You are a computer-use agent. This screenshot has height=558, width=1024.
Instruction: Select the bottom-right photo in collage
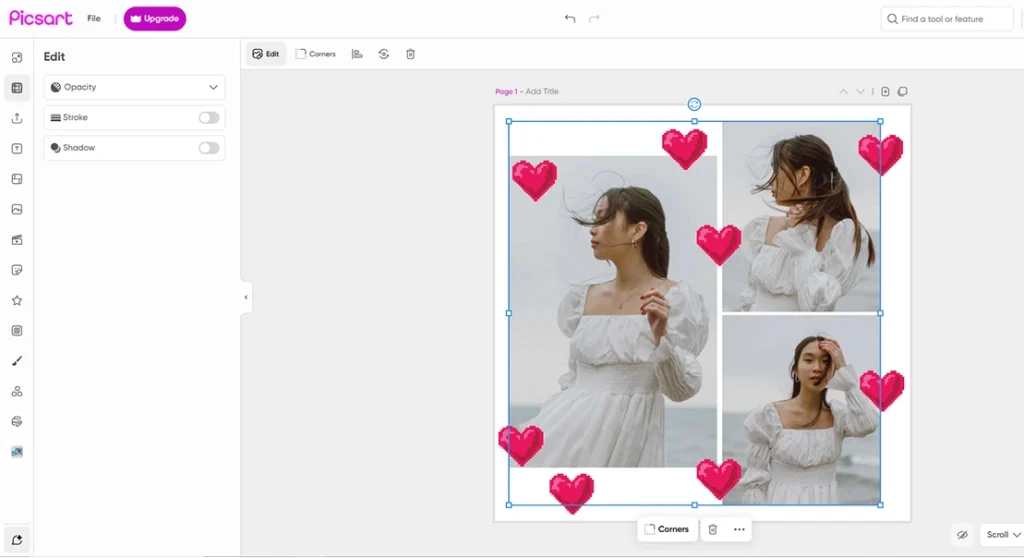[x=801, y=410]
